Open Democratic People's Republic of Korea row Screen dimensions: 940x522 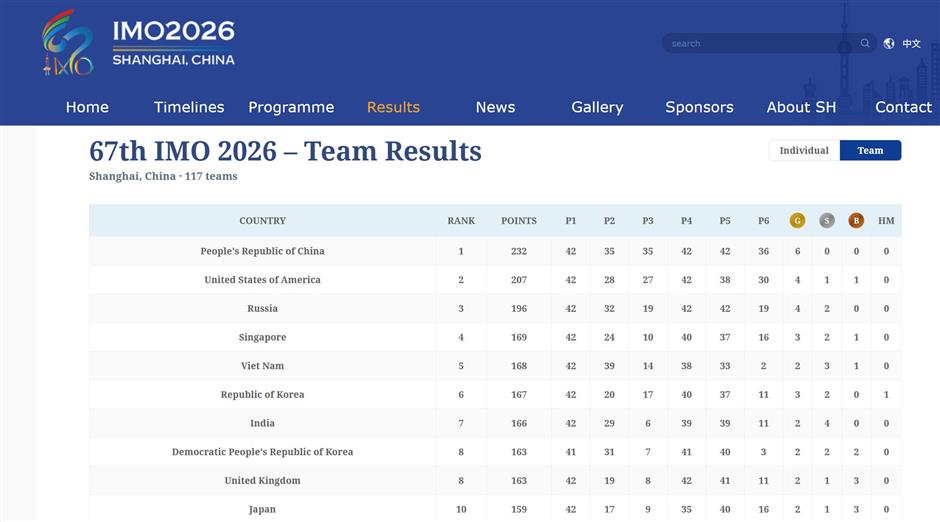(495, 452)
